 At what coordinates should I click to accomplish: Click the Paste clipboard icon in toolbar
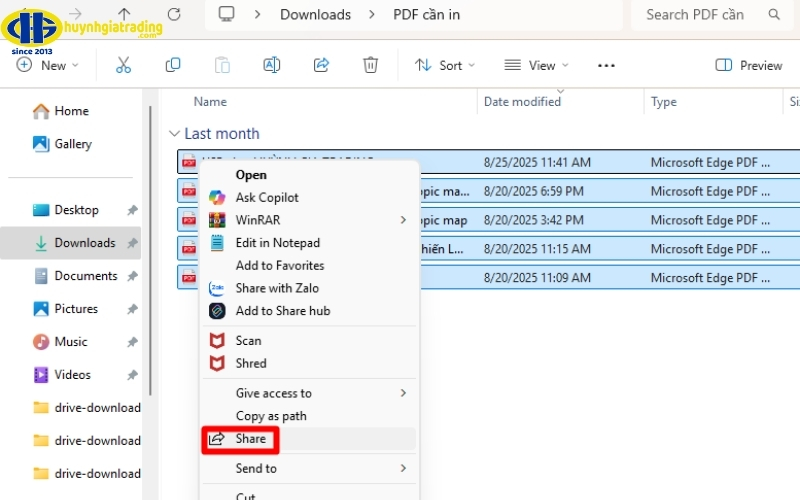[222, 65]
